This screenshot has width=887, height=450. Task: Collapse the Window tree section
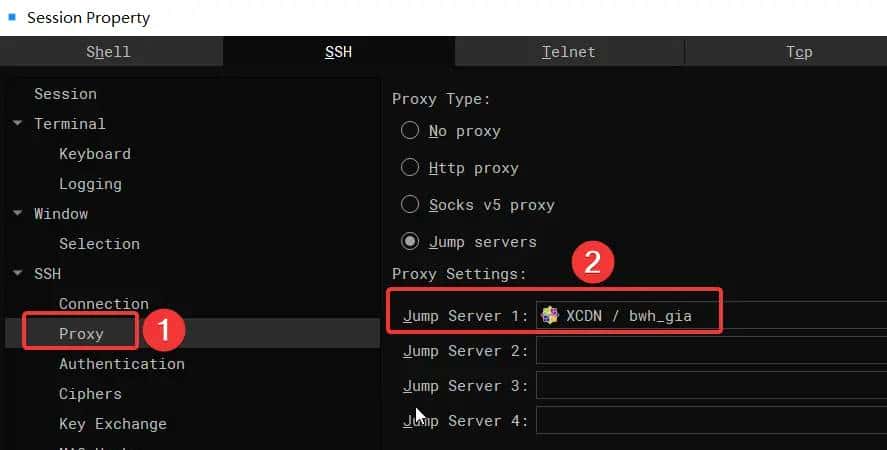tap(18, 214)
